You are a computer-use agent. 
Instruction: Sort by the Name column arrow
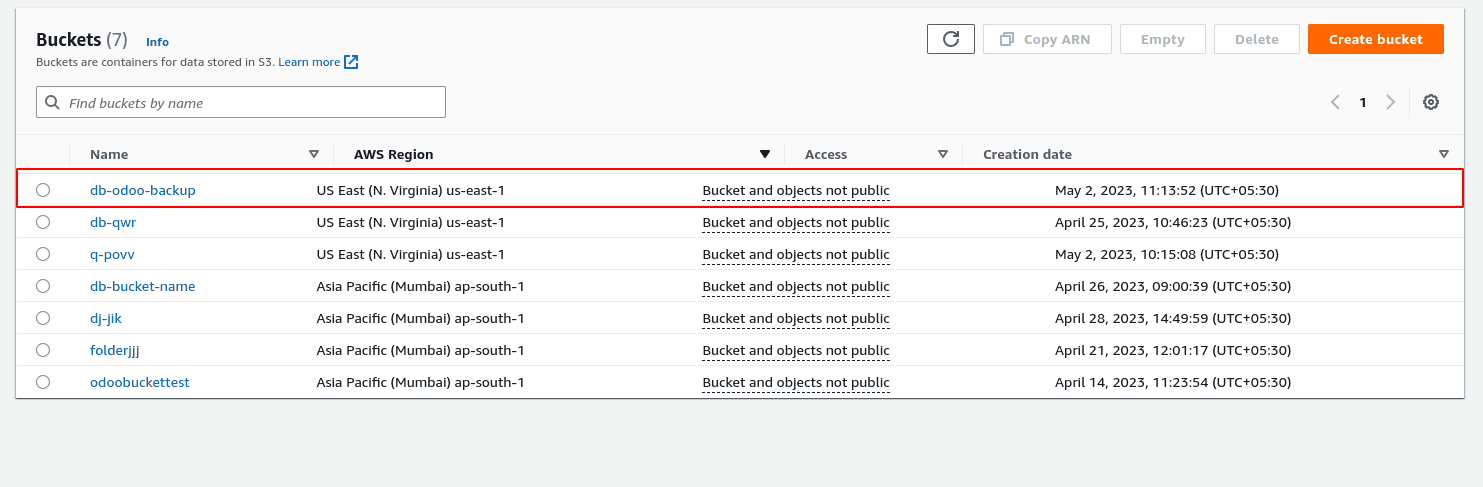coord(314,154)
